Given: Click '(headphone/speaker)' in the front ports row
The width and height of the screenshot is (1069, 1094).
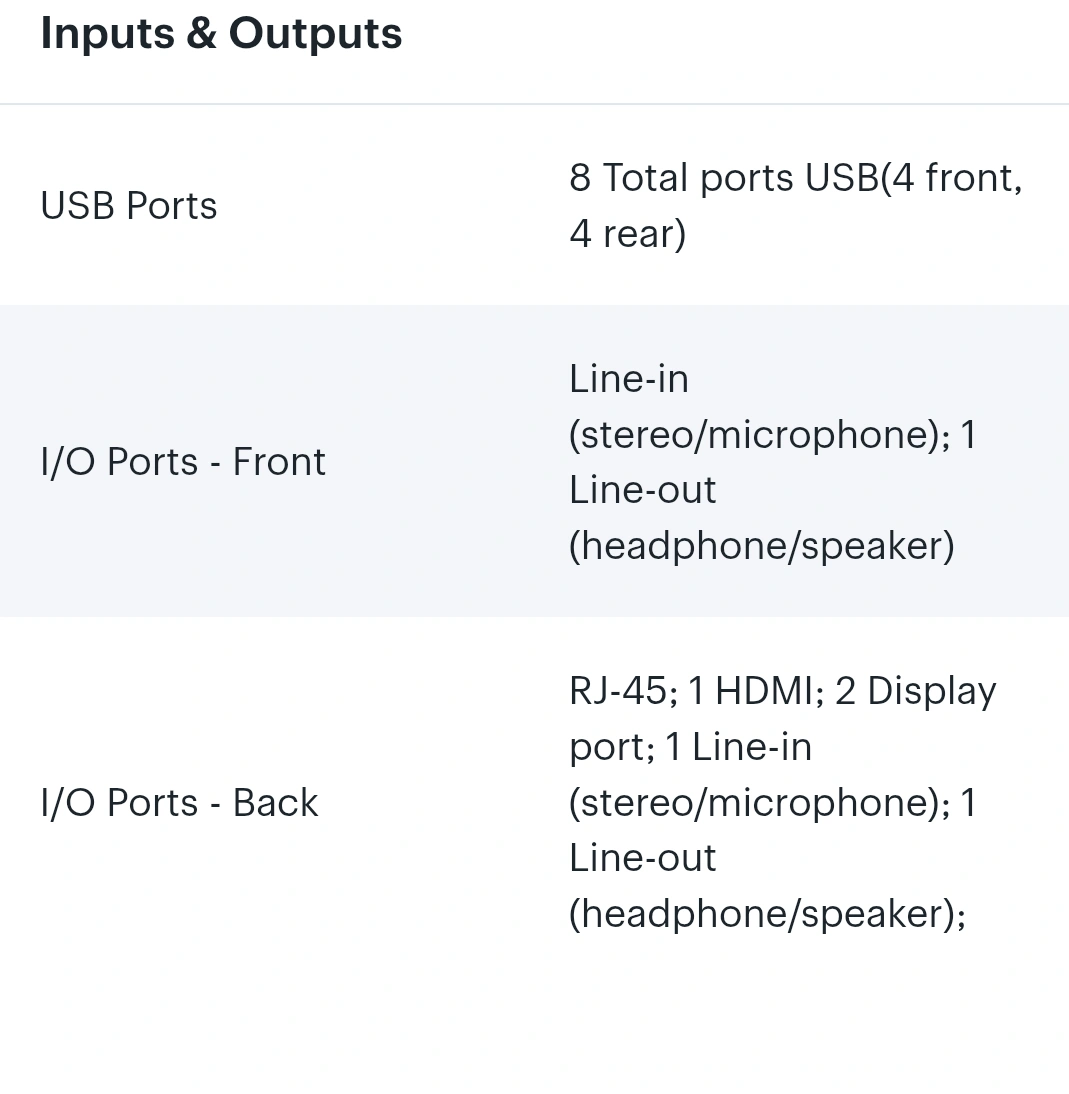Looking at the screenshot, I should (x=761, y=546).
